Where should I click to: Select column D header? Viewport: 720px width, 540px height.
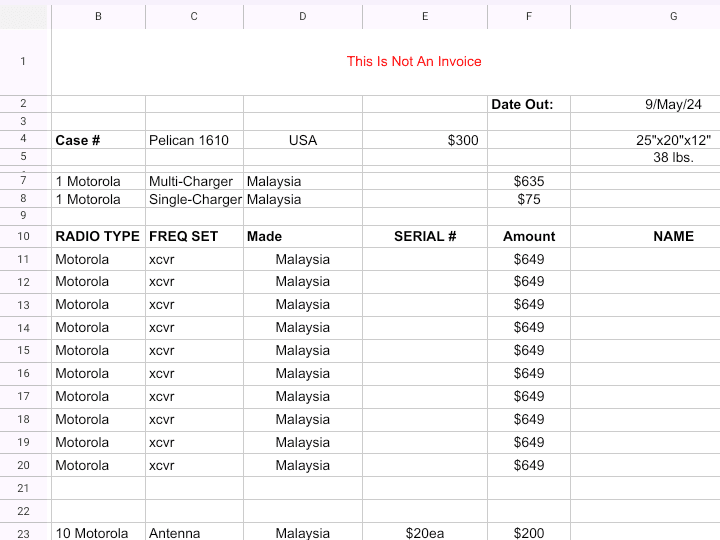(x=303, y=17)
